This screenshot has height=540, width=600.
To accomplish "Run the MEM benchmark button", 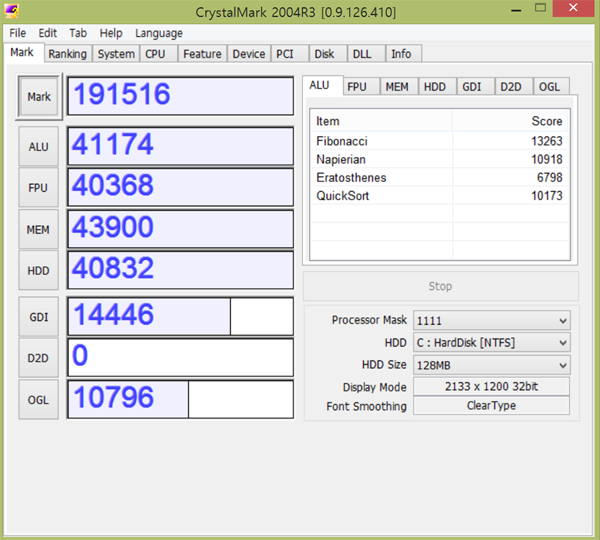I will [x=39, y=229].
